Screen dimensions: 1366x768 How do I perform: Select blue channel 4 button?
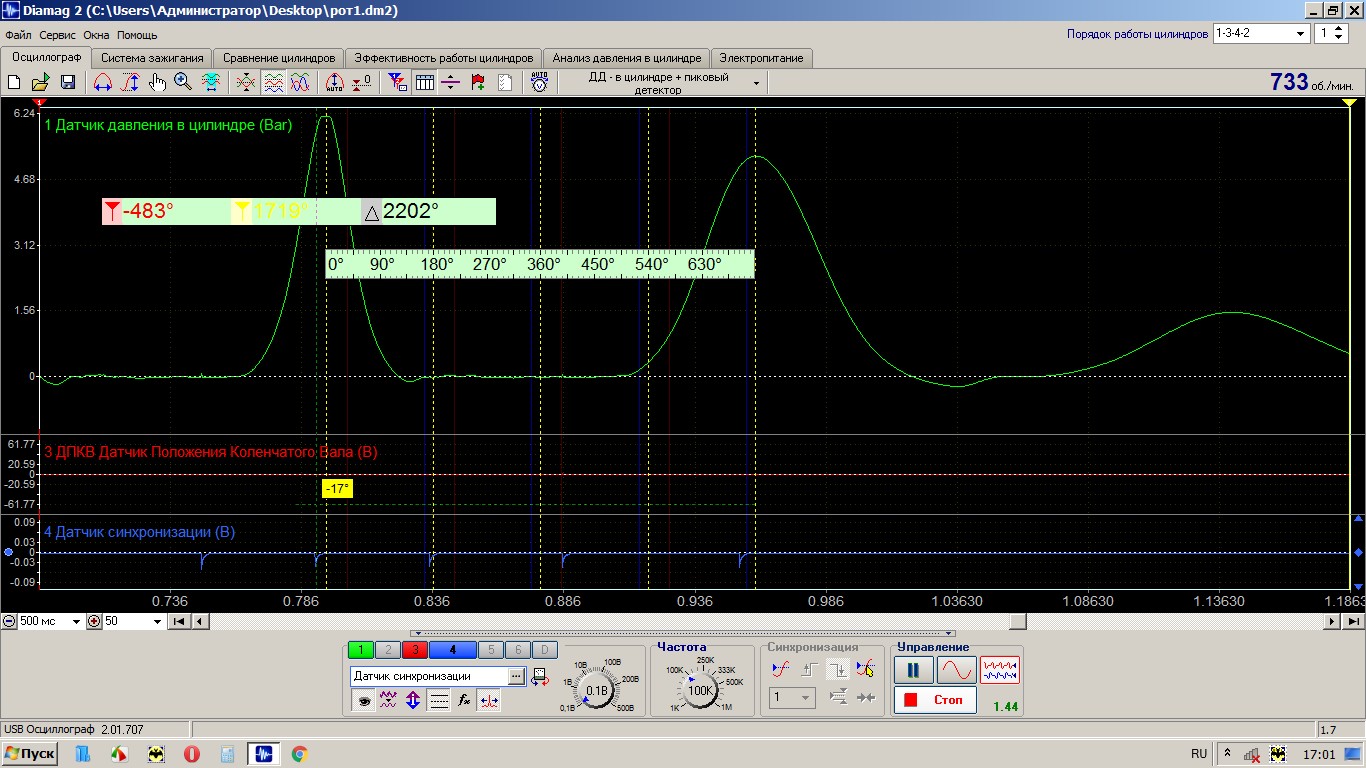click(453, 650)
